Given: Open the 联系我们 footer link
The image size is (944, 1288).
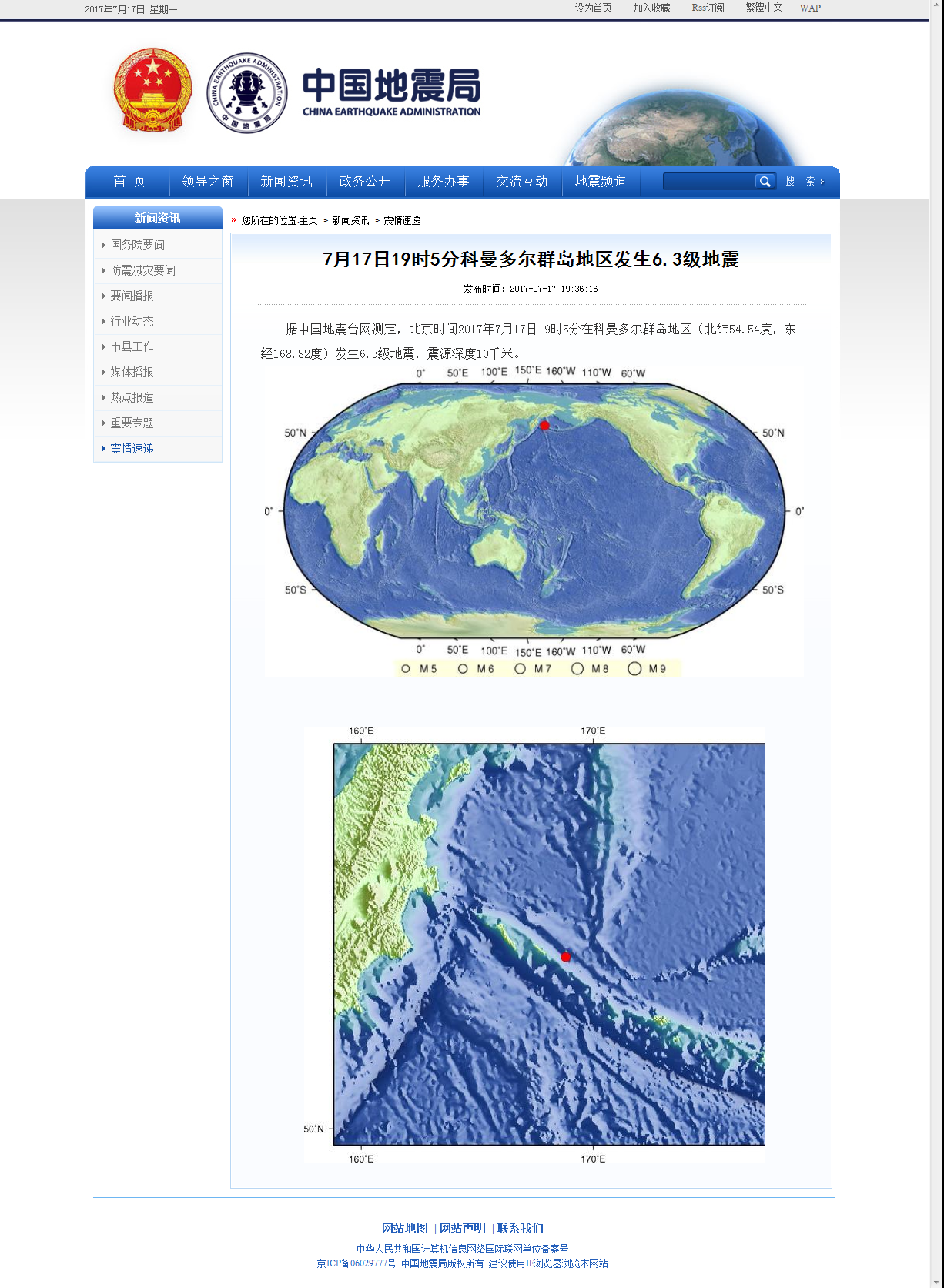Looking at the screenshot, I should [x=521, y=1228].
